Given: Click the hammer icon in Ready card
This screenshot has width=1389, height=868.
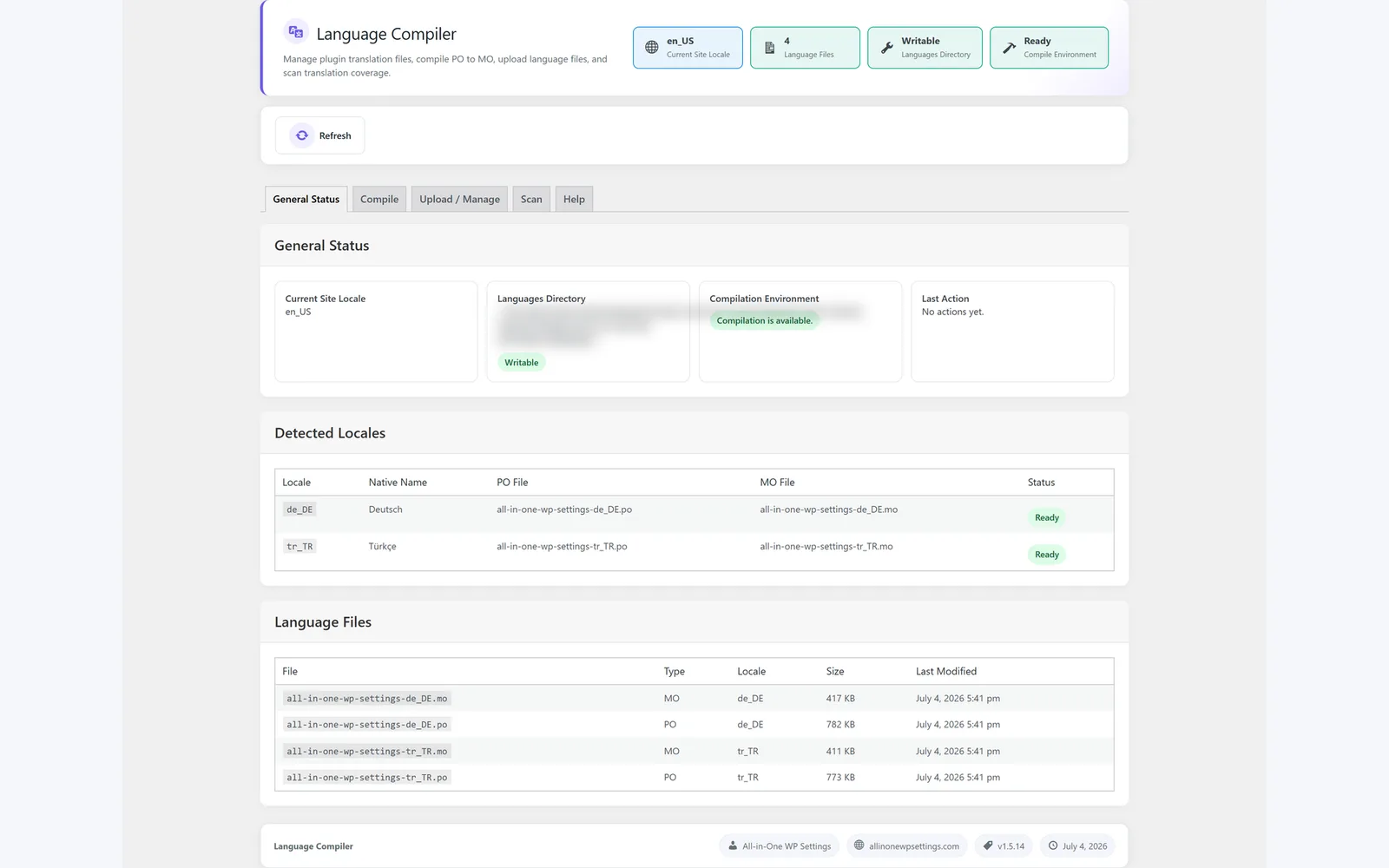Looking at the screenshot, I should pyautogui.click(x=1009, y=48).
